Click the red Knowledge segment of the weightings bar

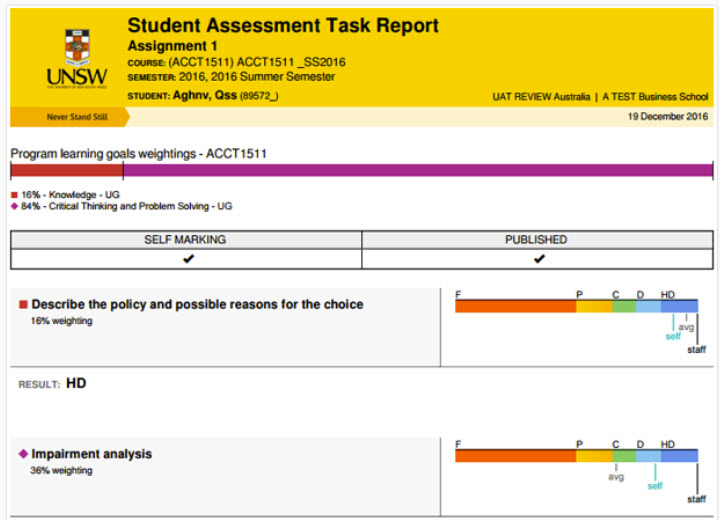pyautogui.click(x=66, y=170)
